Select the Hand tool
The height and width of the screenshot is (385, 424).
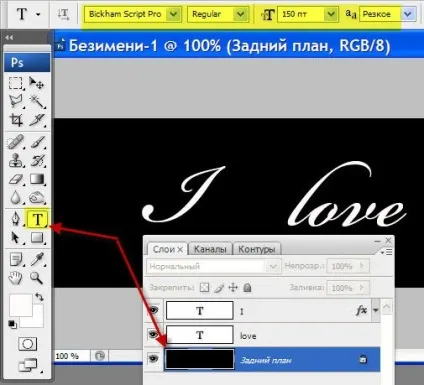16,277
